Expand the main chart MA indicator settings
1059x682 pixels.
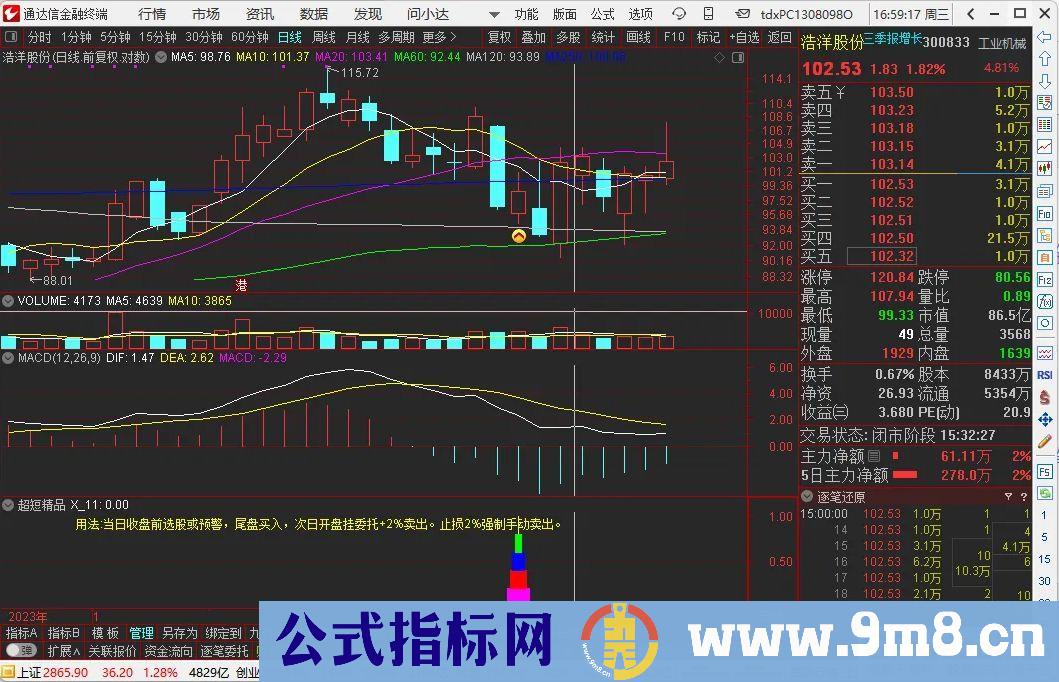(161, 57)
